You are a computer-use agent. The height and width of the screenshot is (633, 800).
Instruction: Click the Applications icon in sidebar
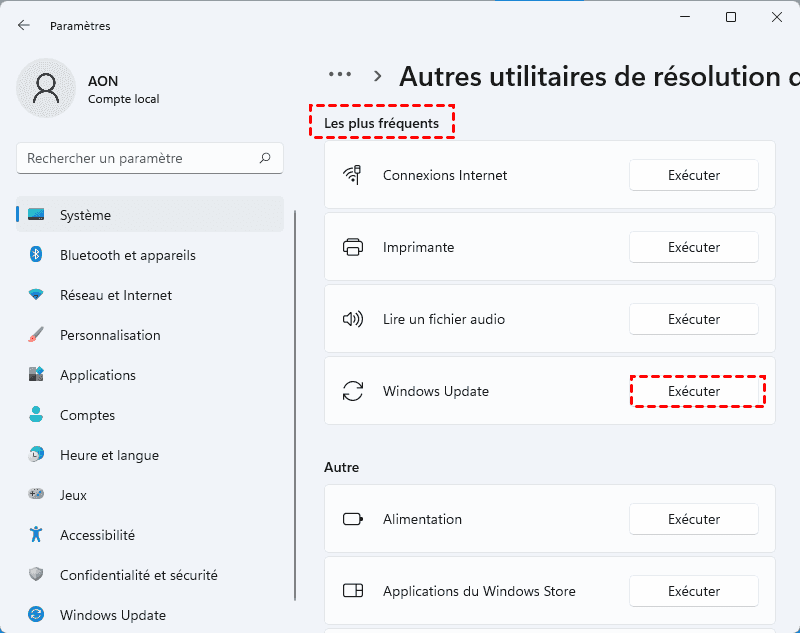(x=36, y=375)
